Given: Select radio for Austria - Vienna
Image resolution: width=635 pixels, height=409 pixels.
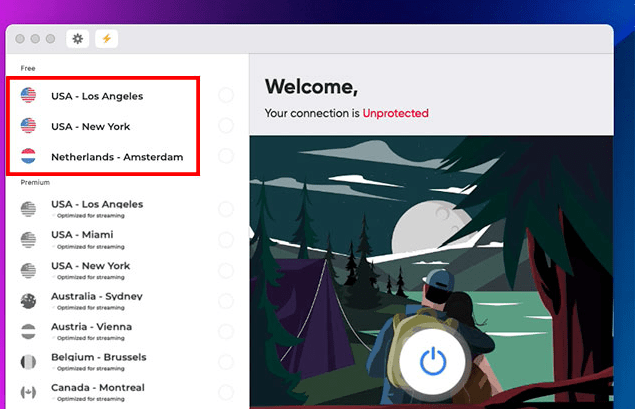Looking at the screenshot, I should coord(226,332).
